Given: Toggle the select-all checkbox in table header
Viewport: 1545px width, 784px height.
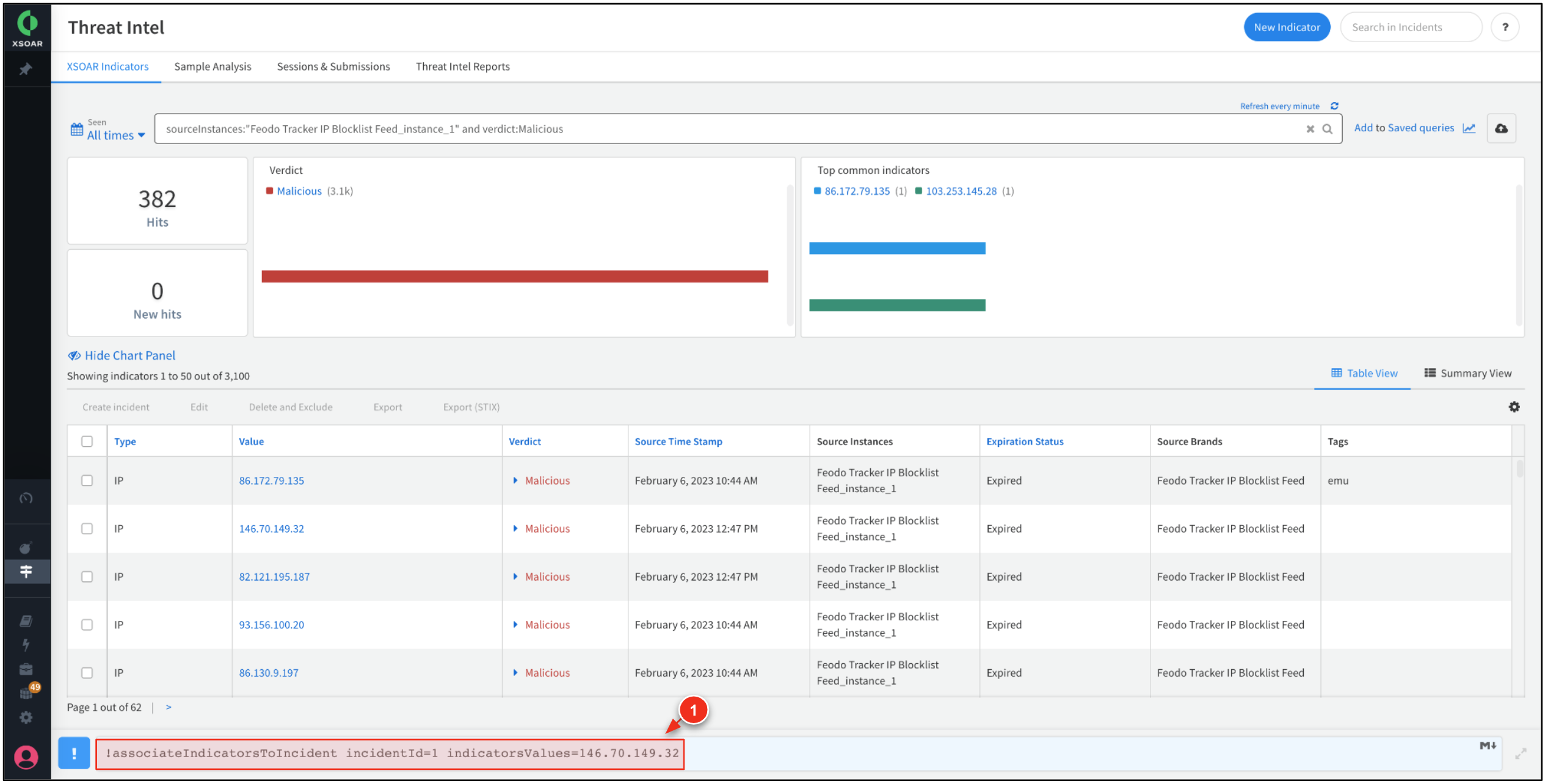Looking at the screenshot, I should coord(87,441).
